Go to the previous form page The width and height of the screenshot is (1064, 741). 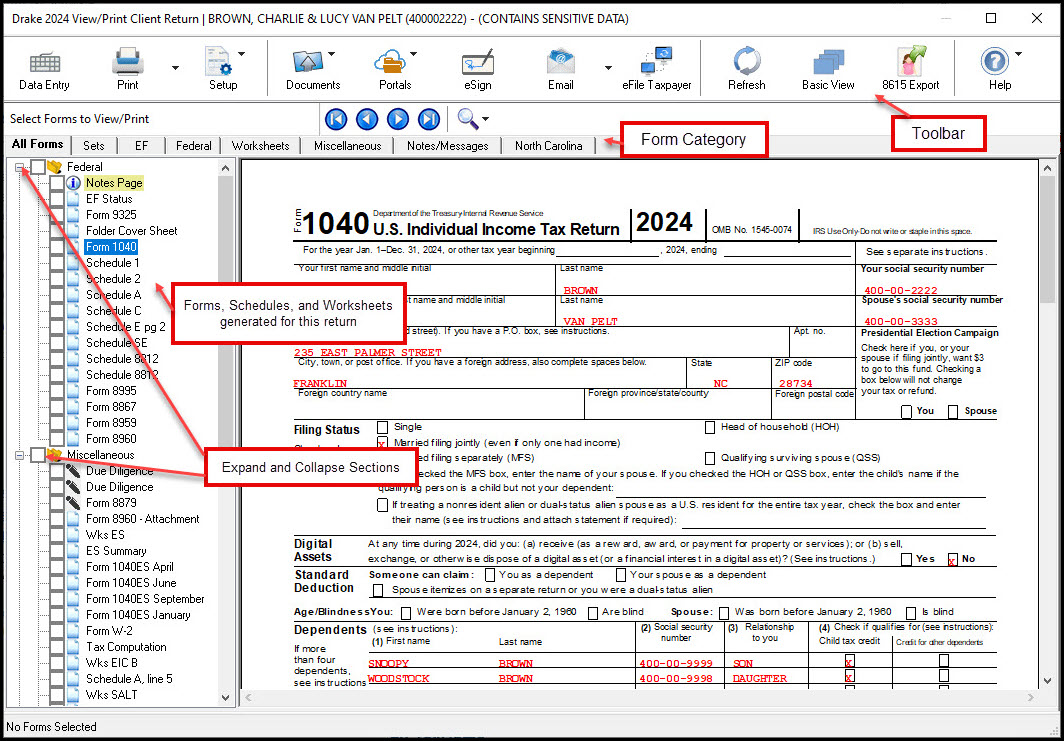click(367, 119)
